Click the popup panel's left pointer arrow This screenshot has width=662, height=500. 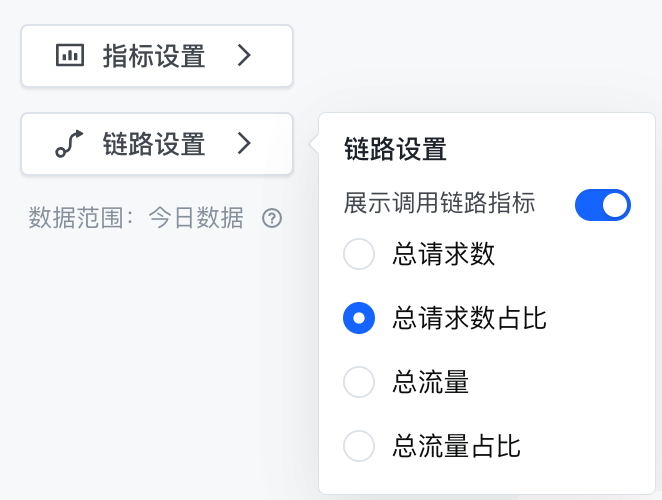[314, 146]
